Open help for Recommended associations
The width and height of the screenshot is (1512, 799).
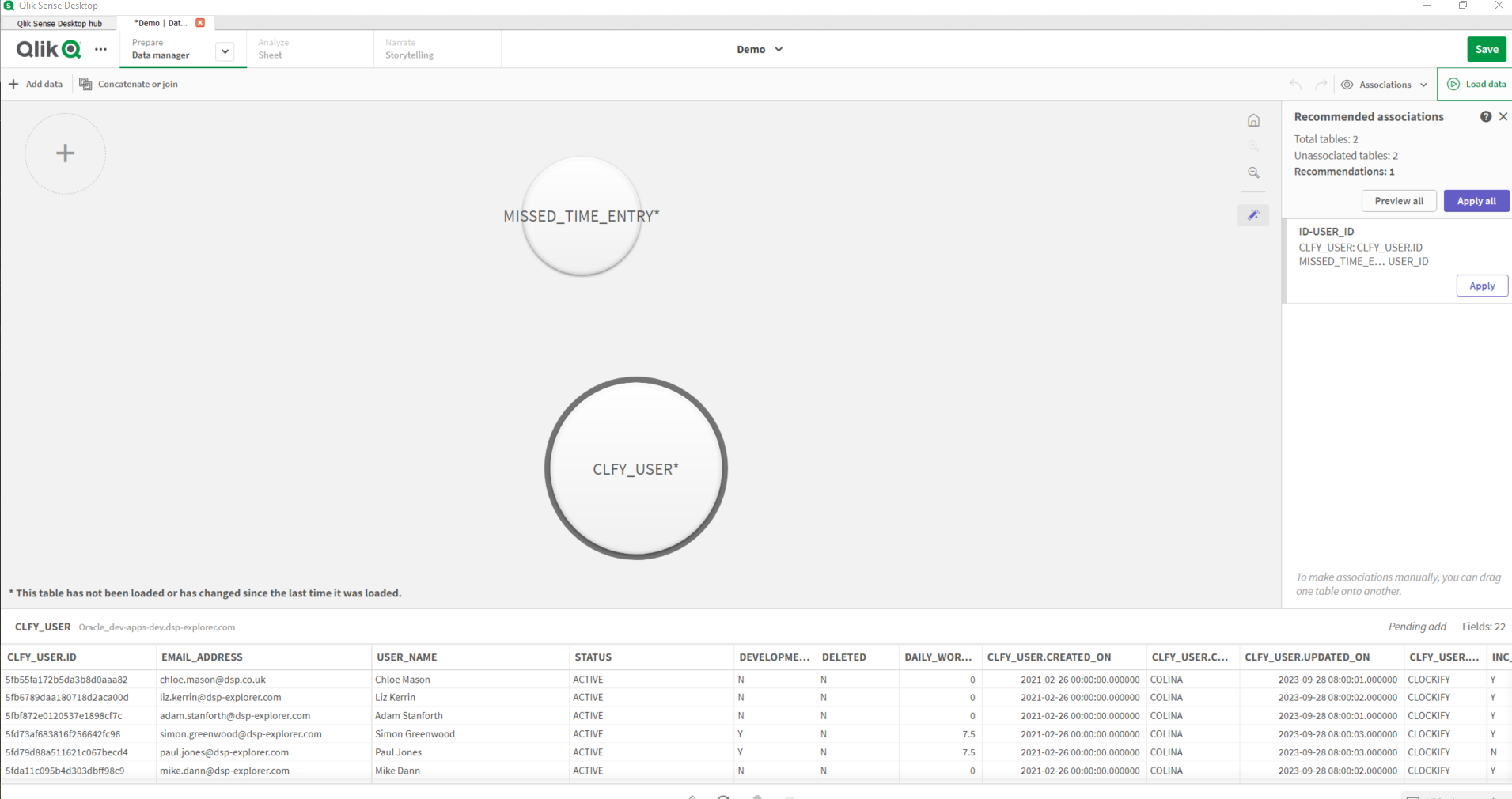(x=1486, y=116)
